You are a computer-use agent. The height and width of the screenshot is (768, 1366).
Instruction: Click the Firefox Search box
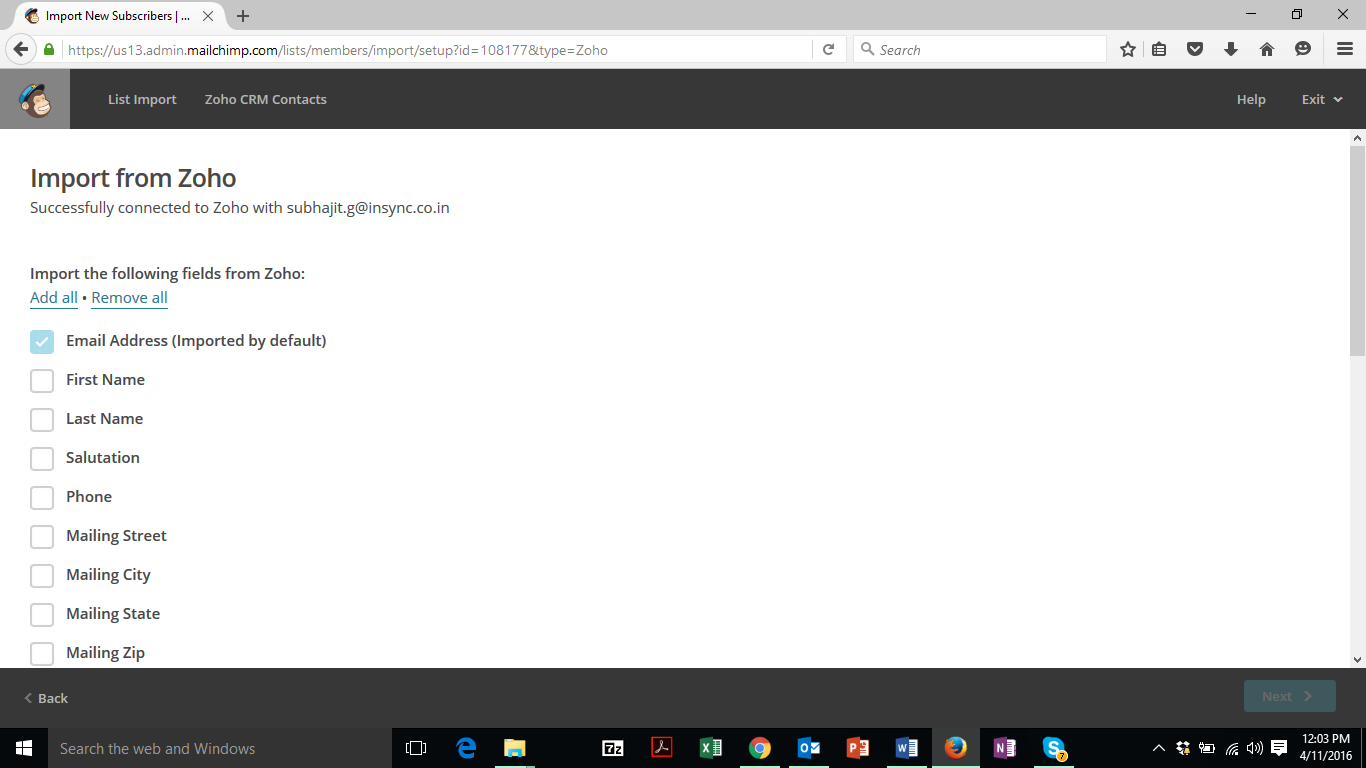point(980,49)
